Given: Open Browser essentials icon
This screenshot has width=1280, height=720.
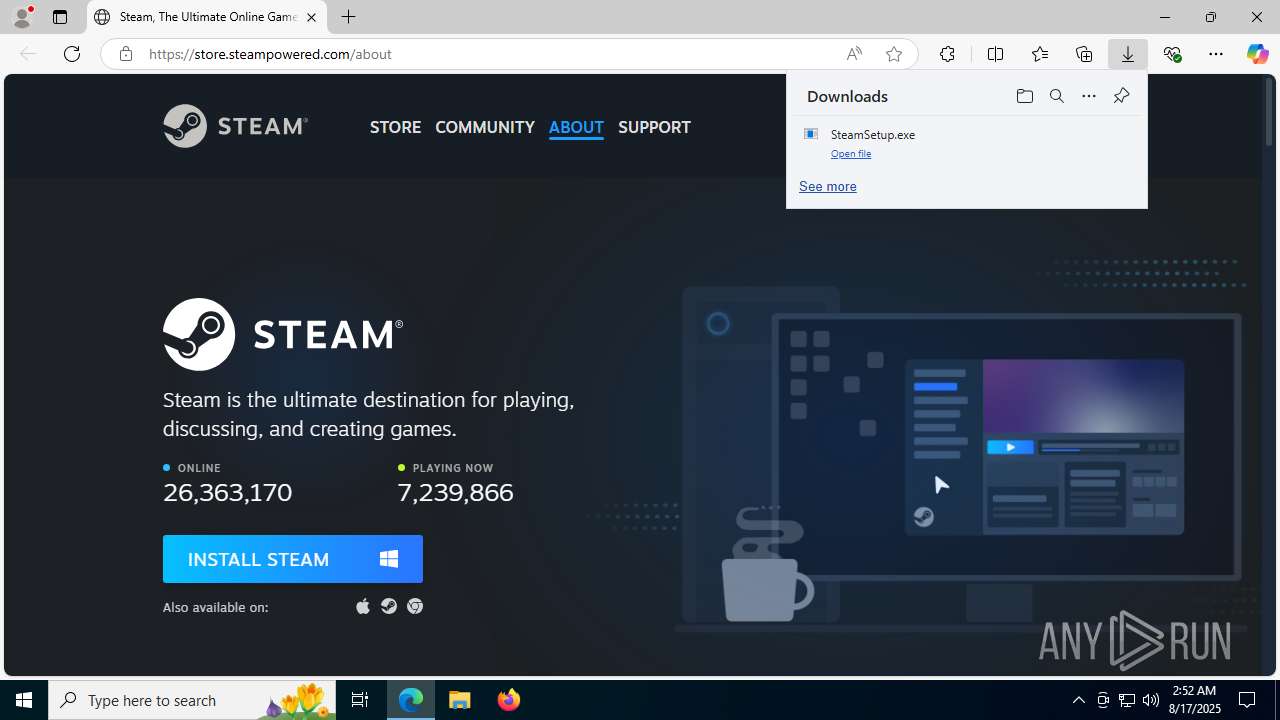Looking at the screenshot, I should tap(1172, 54).
